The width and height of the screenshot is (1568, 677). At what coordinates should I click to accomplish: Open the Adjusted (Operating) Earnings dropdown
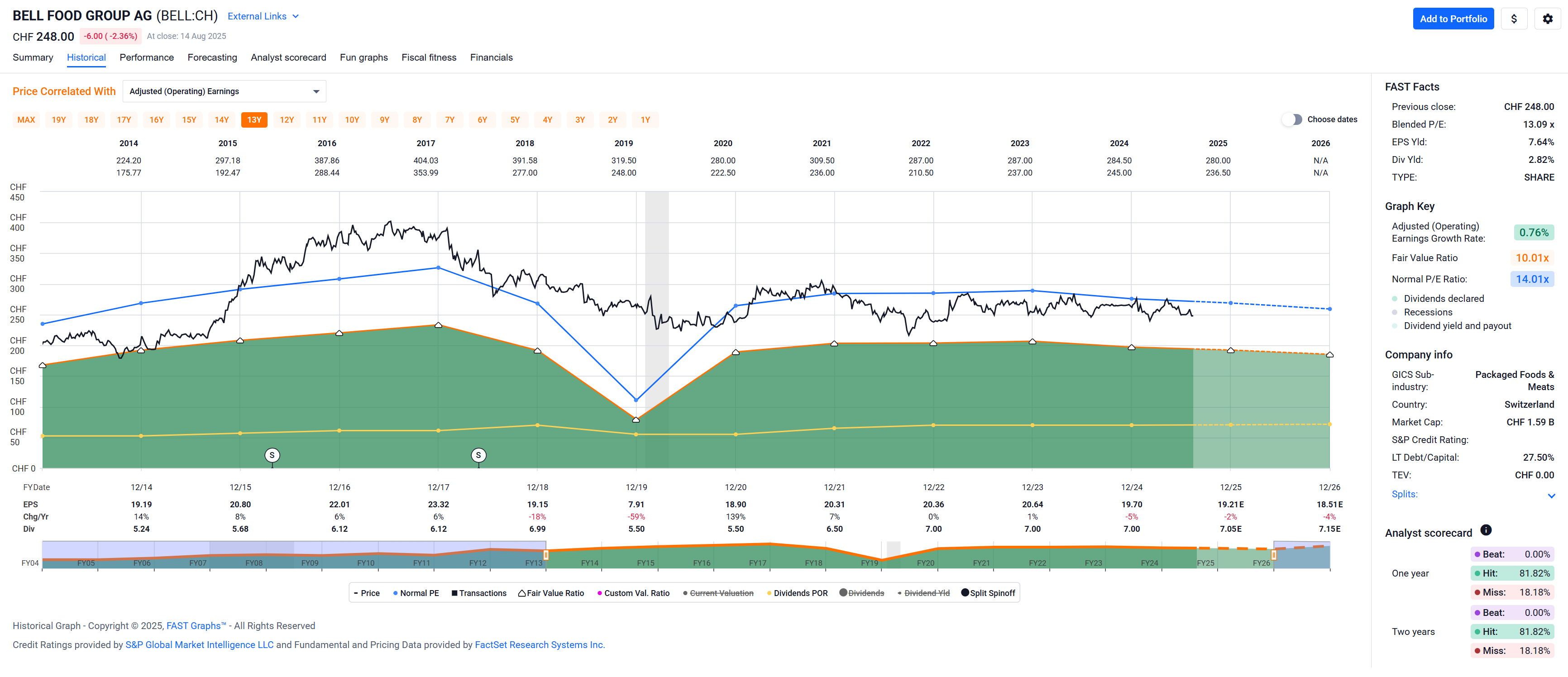click(224, 91)
